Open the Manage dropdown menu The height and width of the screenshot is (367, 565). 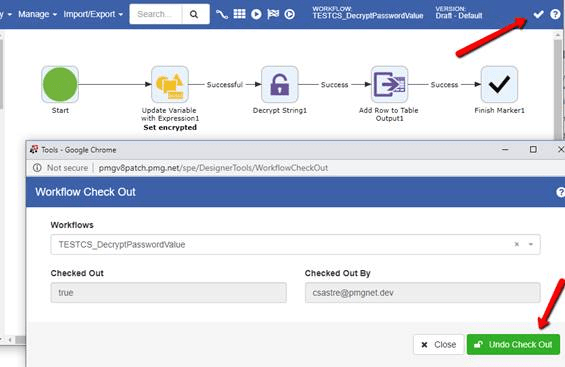(x=37, y=14)
